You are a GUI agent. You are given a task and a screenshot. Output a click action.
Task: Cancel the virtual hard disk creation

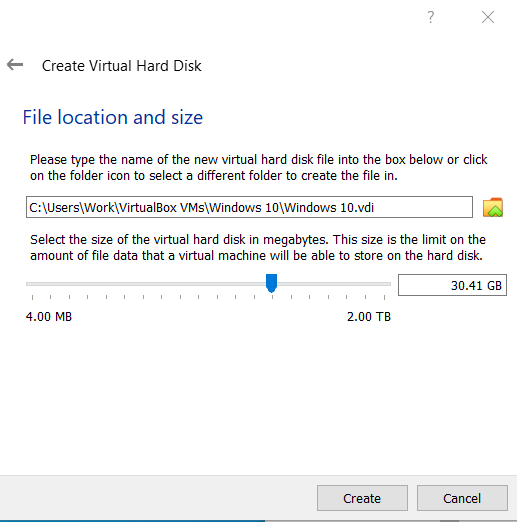(x=462, y=498)
